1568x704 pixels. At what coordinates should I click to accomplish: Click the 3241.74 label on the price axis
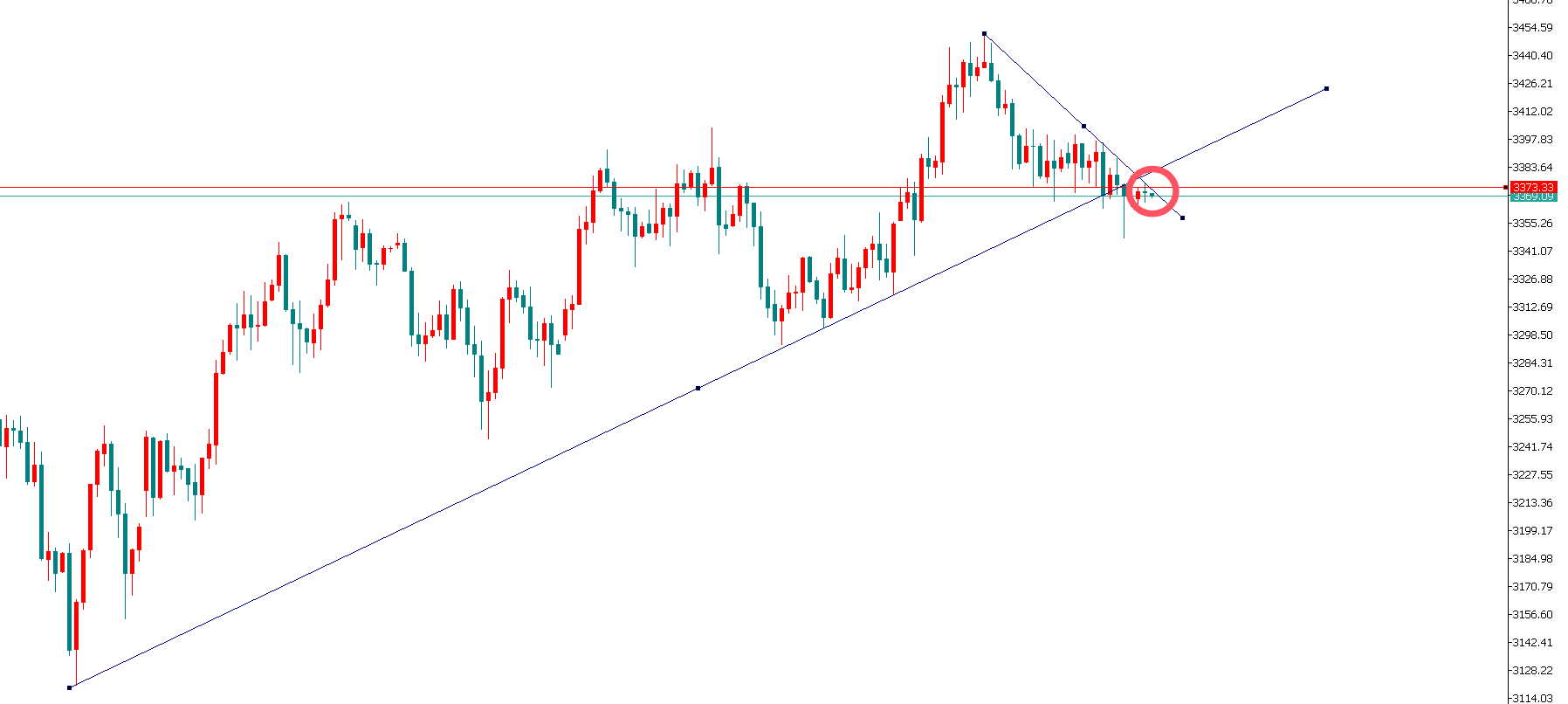tap(1532, 447)
